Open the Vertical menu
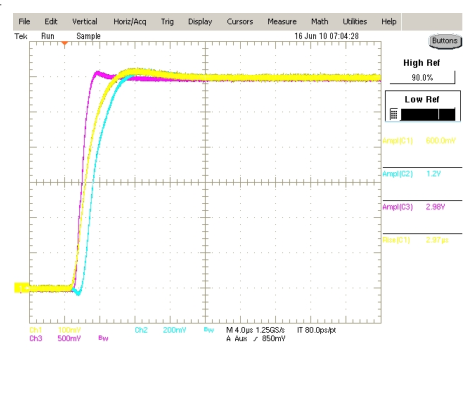The image size is (476, 413). (x=85, y=22)
